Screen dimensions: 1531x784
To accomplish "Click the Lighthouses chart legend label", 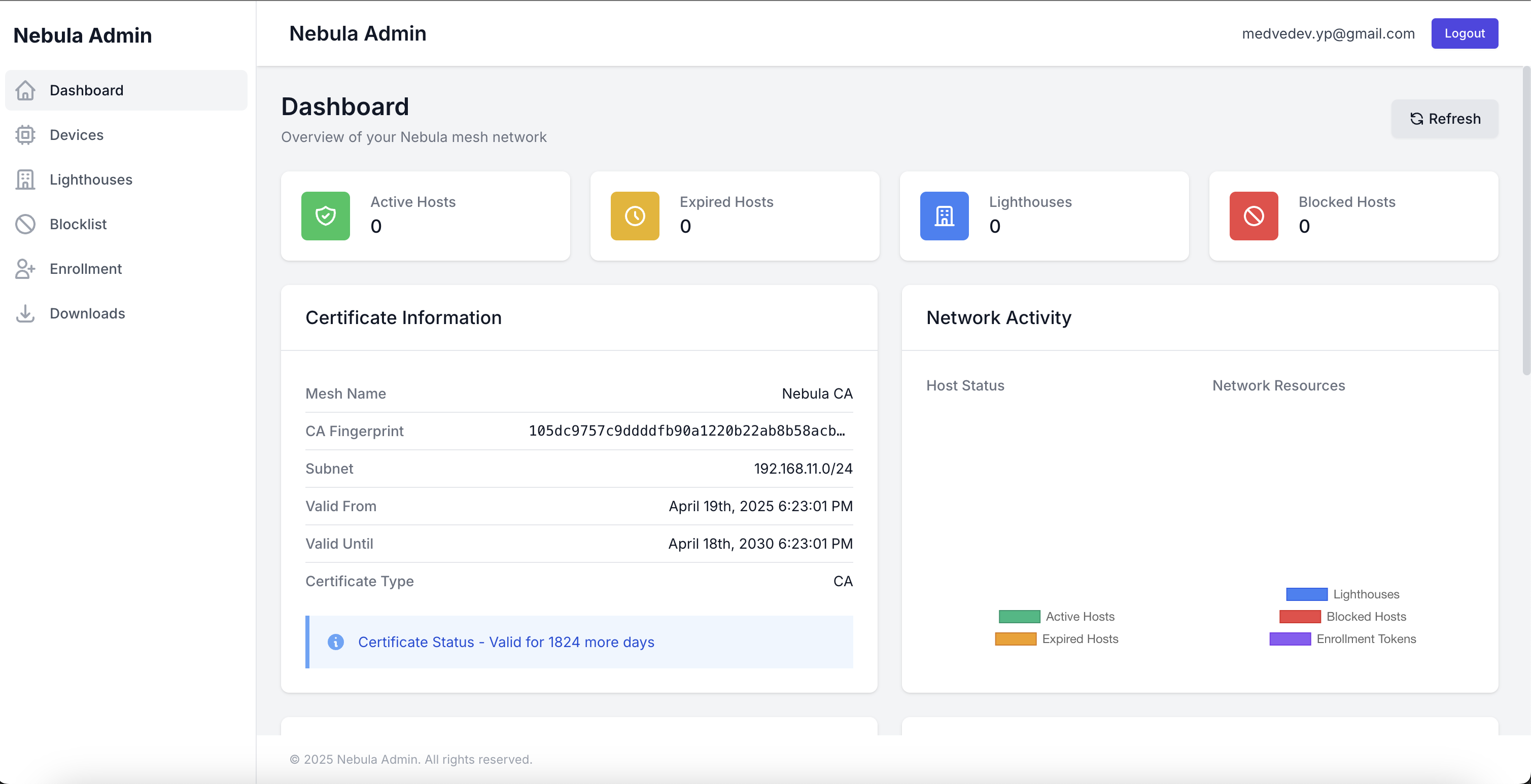I will 1366,594.
